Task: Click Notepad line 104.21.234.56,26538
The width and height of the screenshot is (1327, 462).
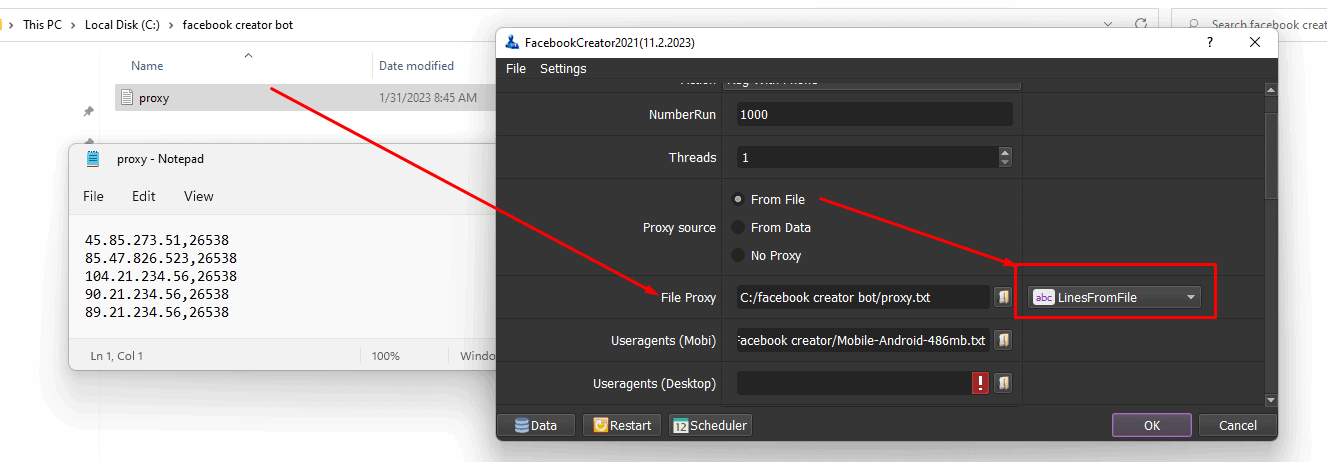Action: click(x=161, y=276)
